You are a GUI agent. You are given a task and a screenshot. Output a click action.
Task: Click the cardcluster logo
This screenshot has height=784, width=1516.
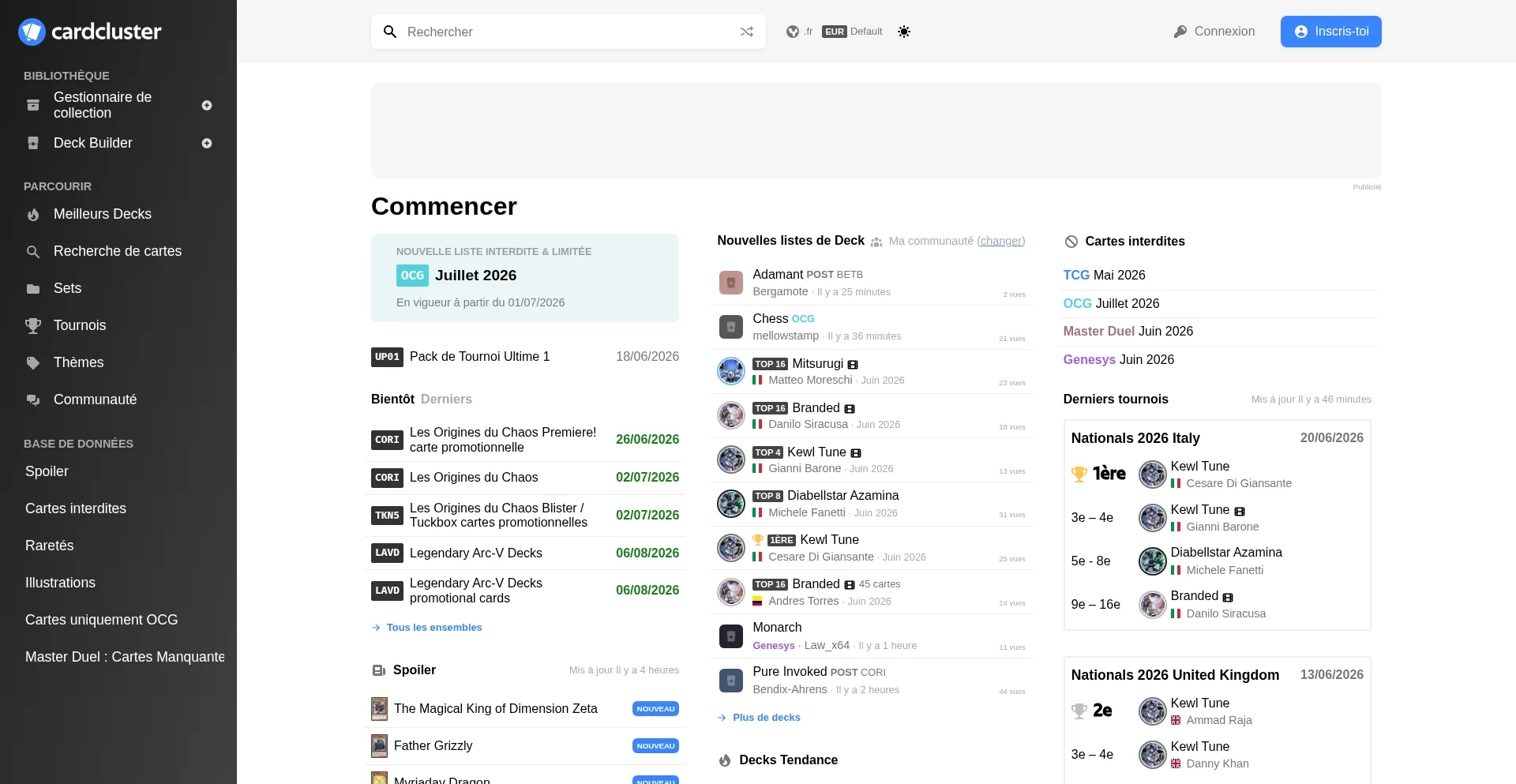click(90, 32)
